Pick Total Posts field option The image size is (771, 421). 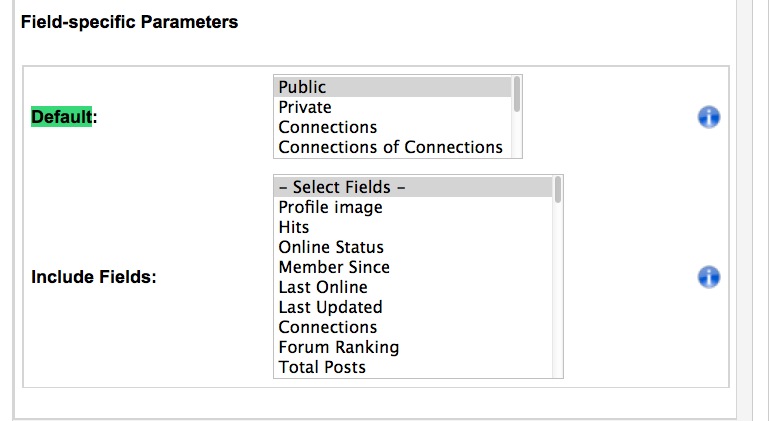[x=413, y=367]
